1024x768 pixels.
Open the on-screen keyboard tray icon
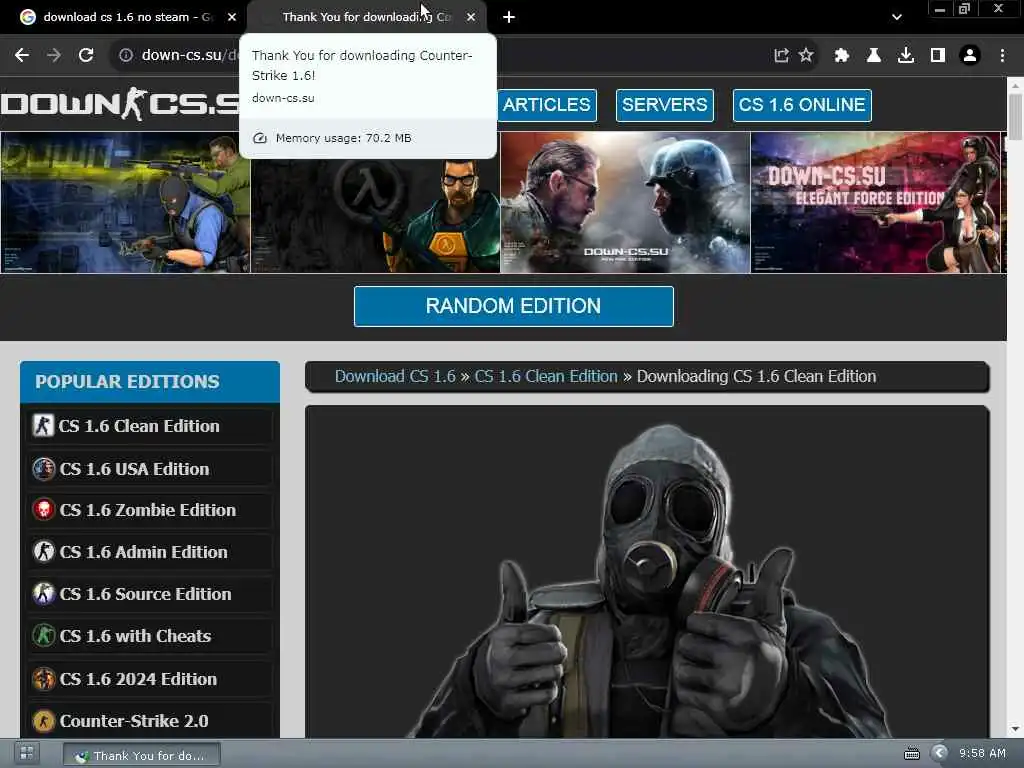coord(912,754)
